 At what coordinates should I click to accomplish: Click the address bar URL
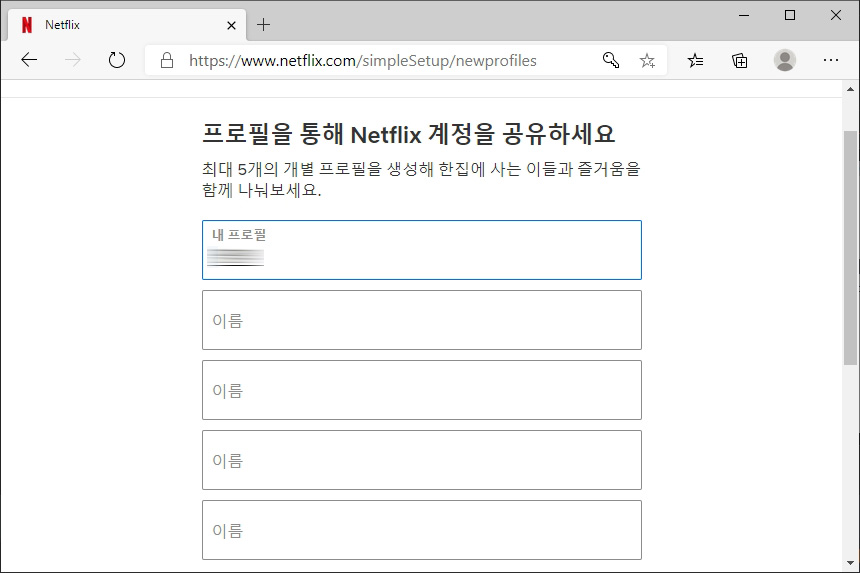[363, 60]
